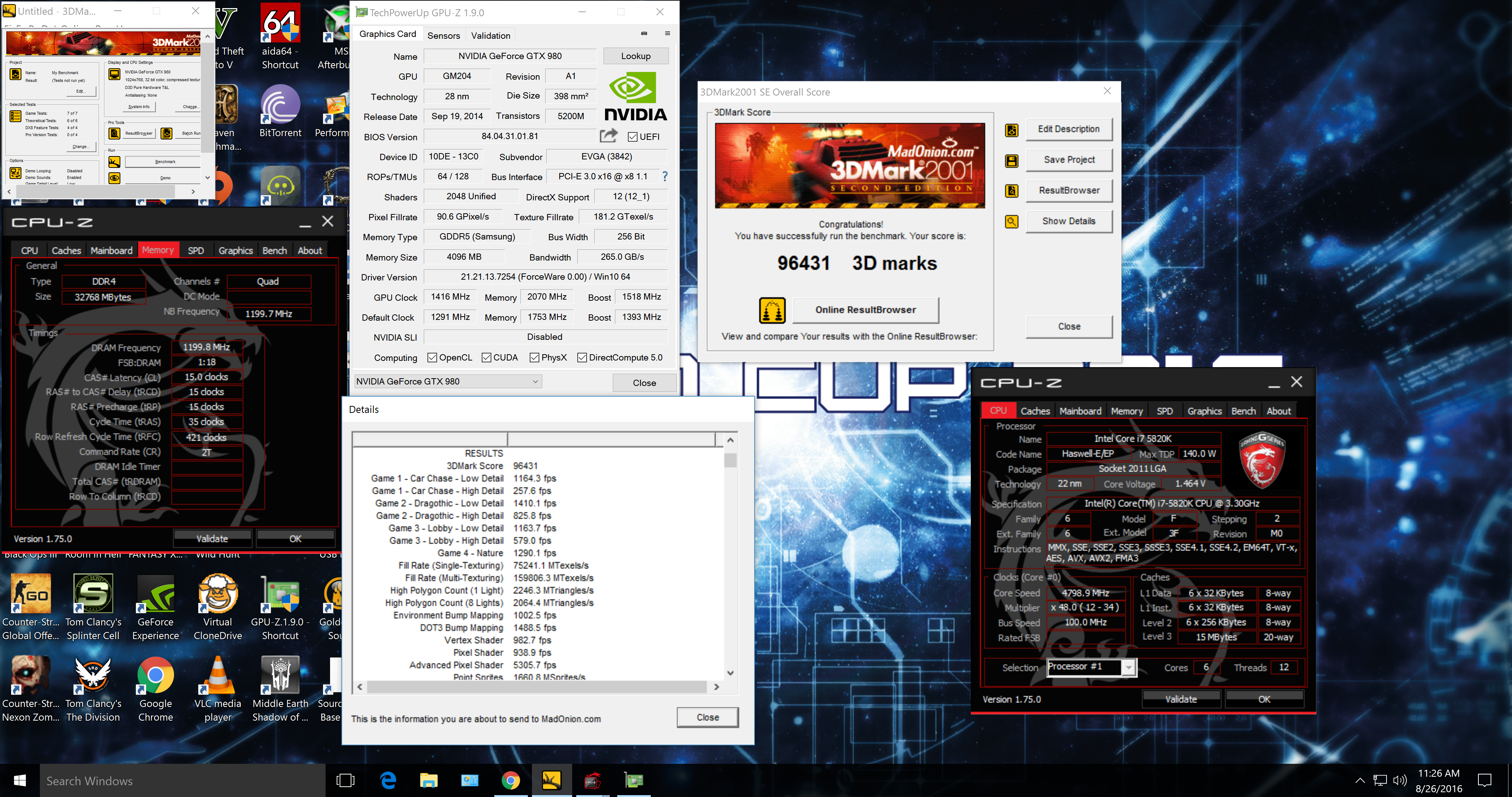Click the Online ResultBrowser button
Image resolution: width=1512 pixels, height=797 pixels.
865,310
